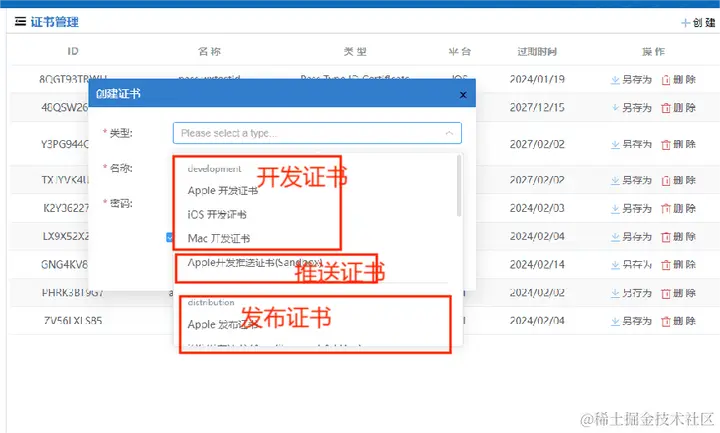Click the ID cell K2Y36227

coord(66,208)
